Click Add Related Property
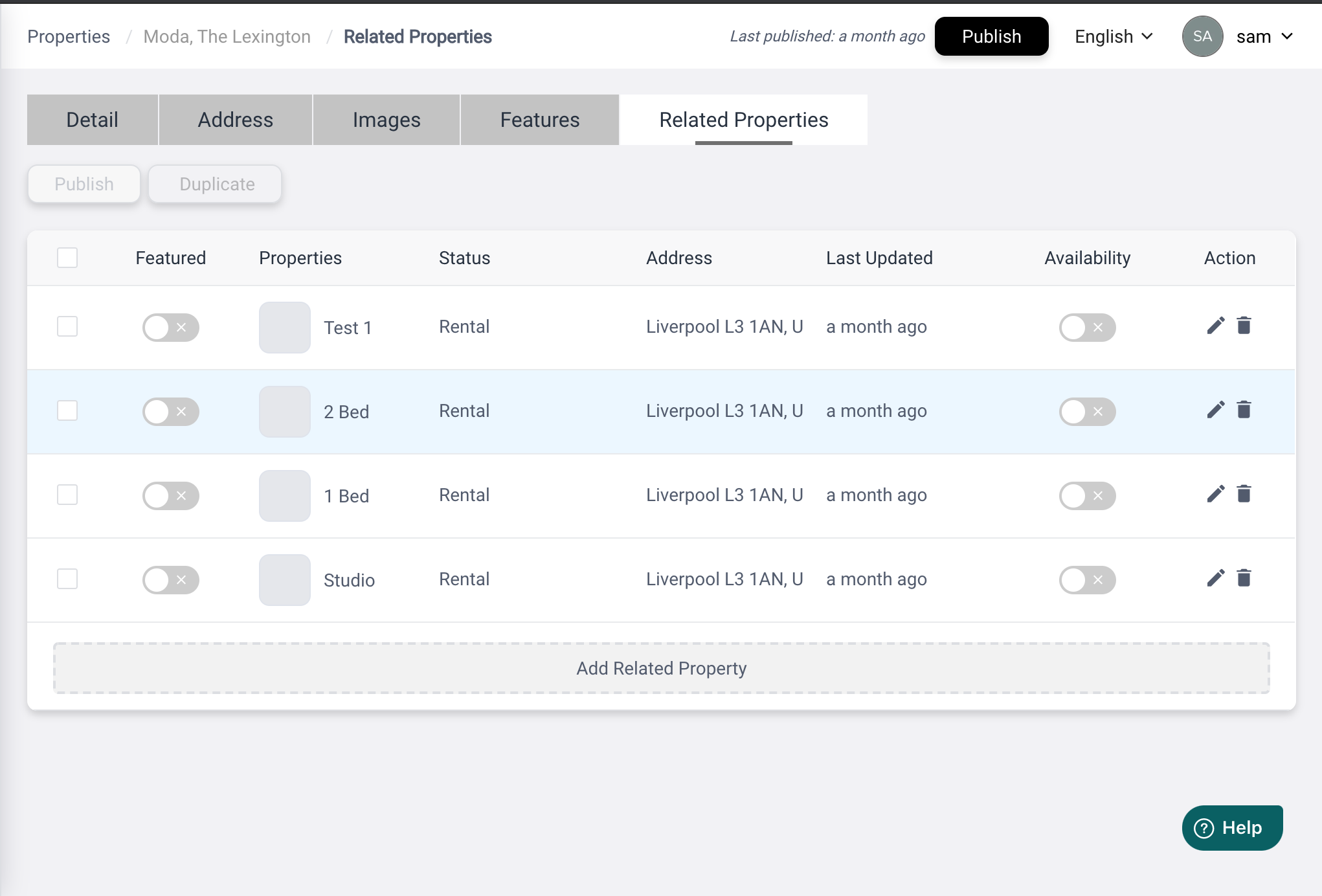This screenshot has height=896, width=1322. [x=661, y=668]
